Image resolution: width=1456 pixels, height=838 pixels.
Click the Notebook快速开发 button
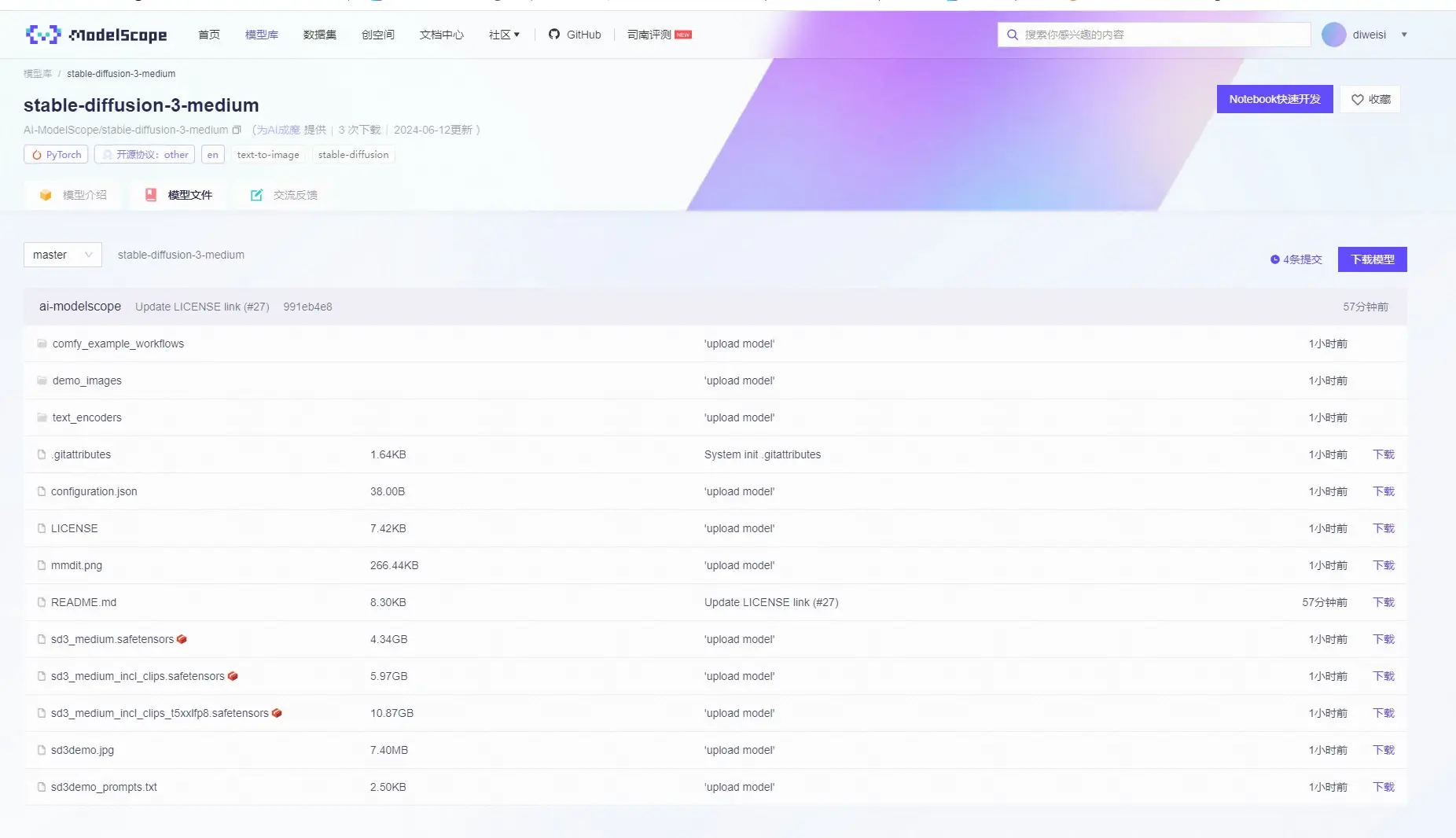1275,99
